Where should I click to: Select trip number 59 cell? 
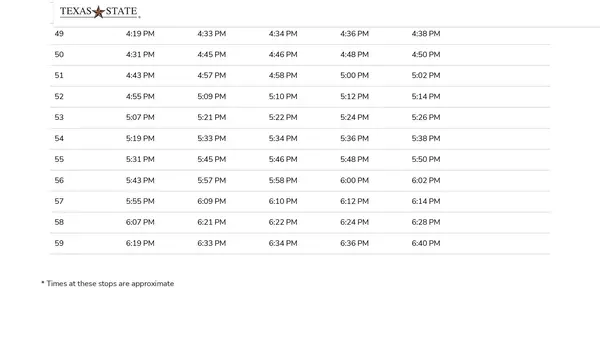pos(59,243)
